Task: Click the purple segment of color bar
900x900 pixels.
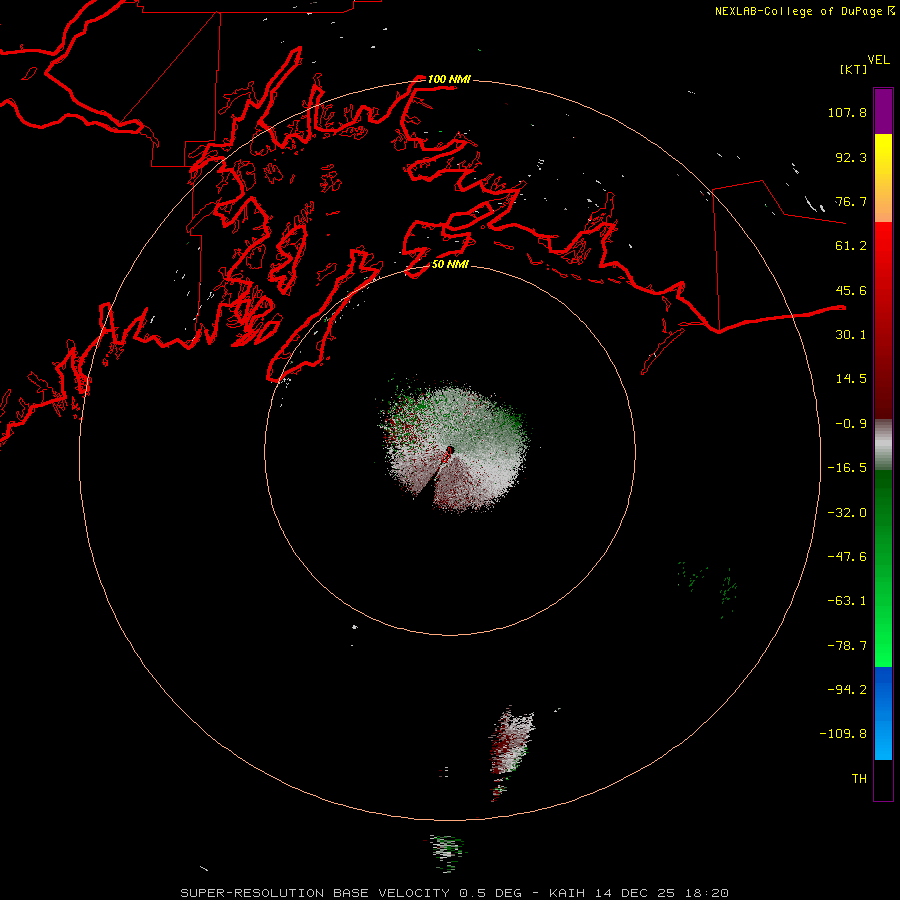Action: coord(883,111)
